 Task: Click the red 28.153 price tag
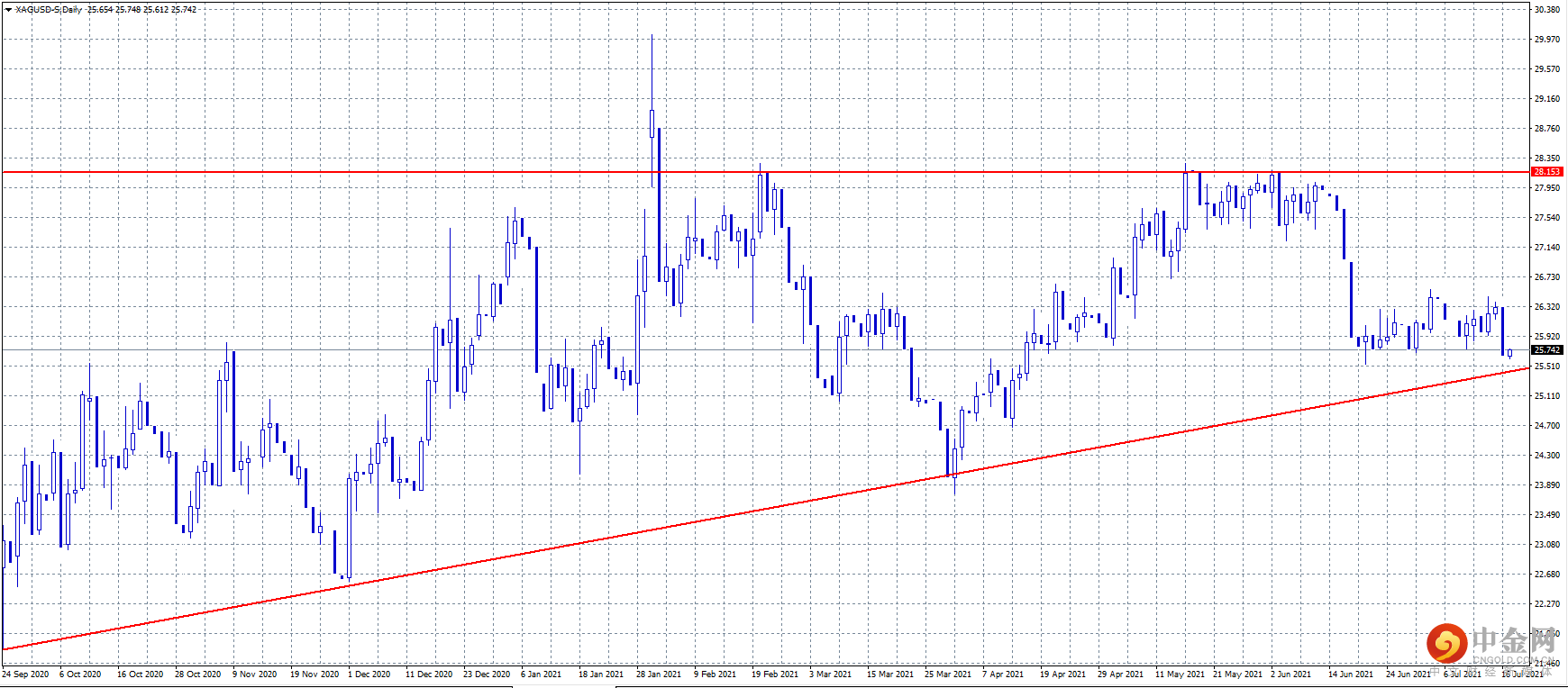click(x=1547, y=172)
